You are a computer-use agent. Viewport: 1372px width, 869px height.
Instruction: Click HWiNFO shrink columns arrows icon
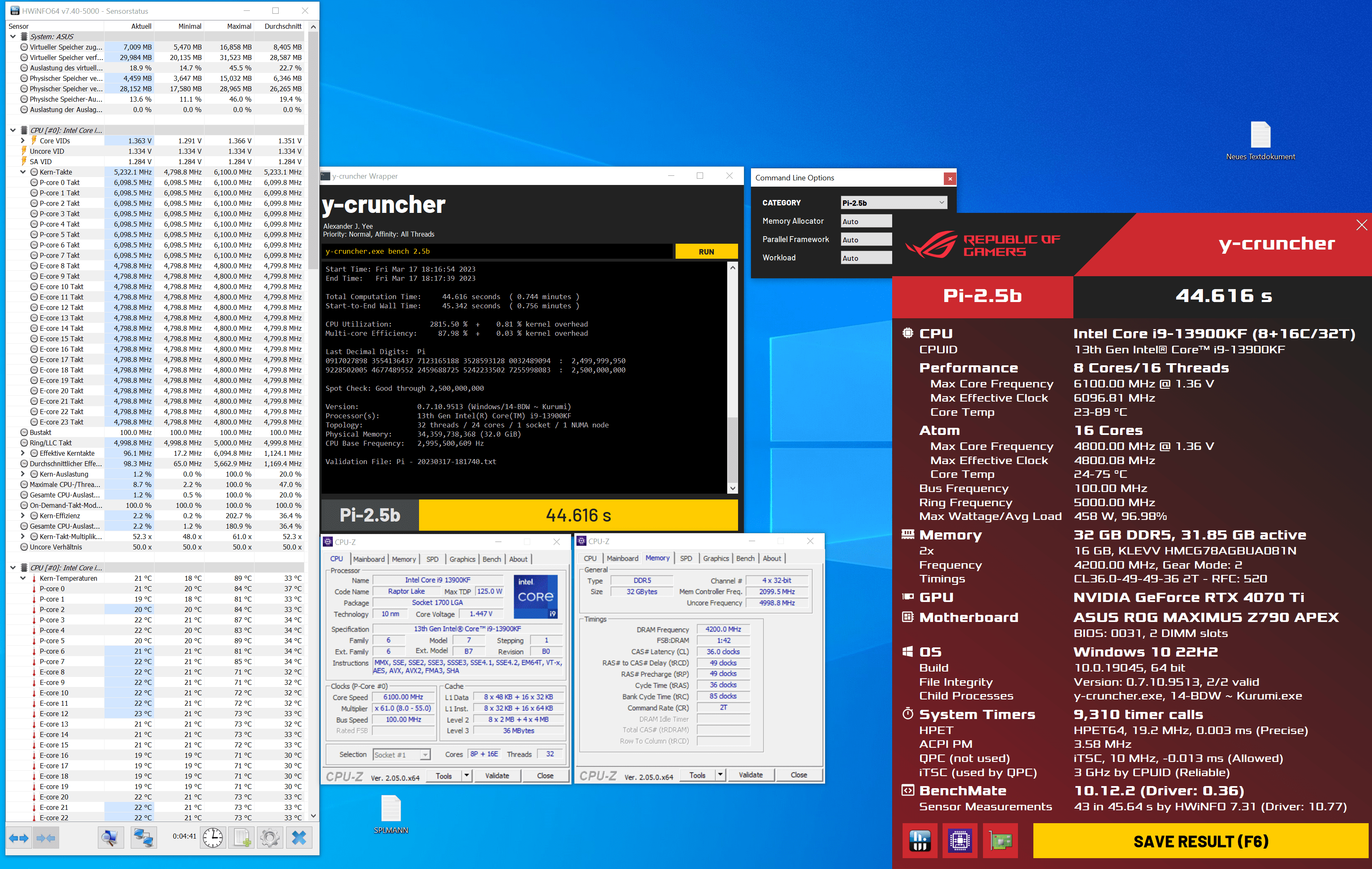tap(45, 838)
